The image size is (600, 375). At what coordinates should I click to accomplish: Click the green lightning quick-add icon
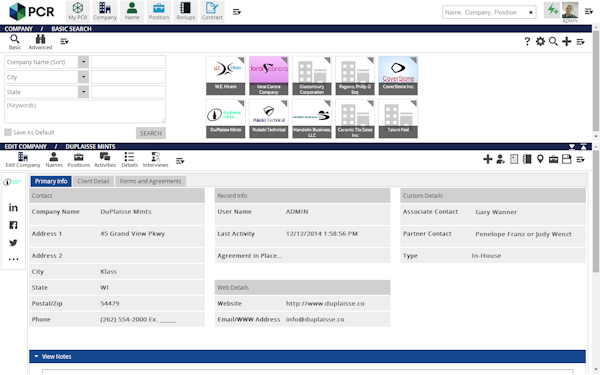point(552,10)
